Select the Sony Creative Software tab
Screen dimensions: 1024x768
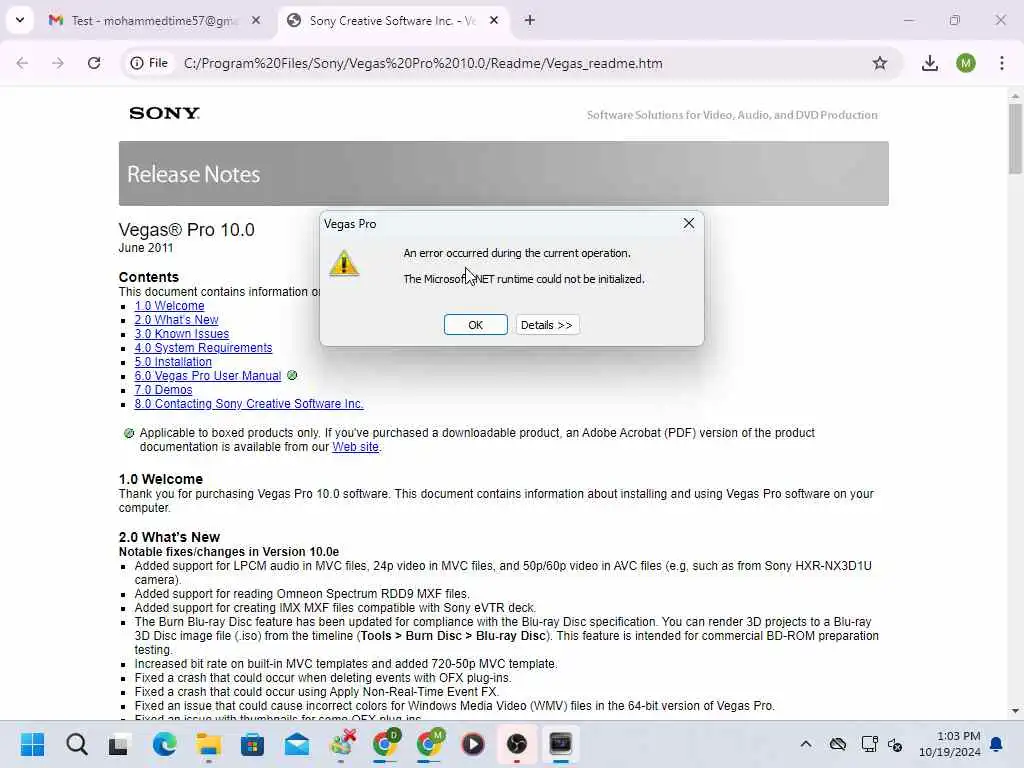point(392,21)
